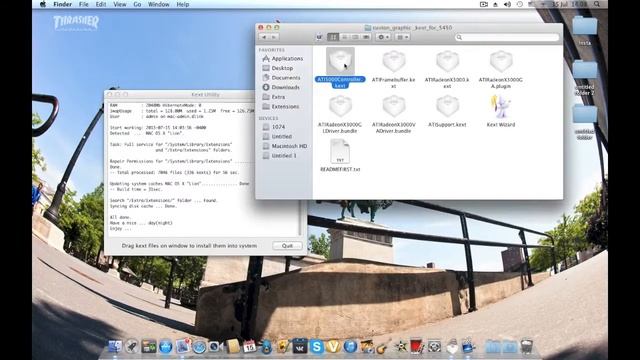This screenshot has width=640, height=360.
Task: Click the Kext Utility window title bar
Action: (205, 94)
